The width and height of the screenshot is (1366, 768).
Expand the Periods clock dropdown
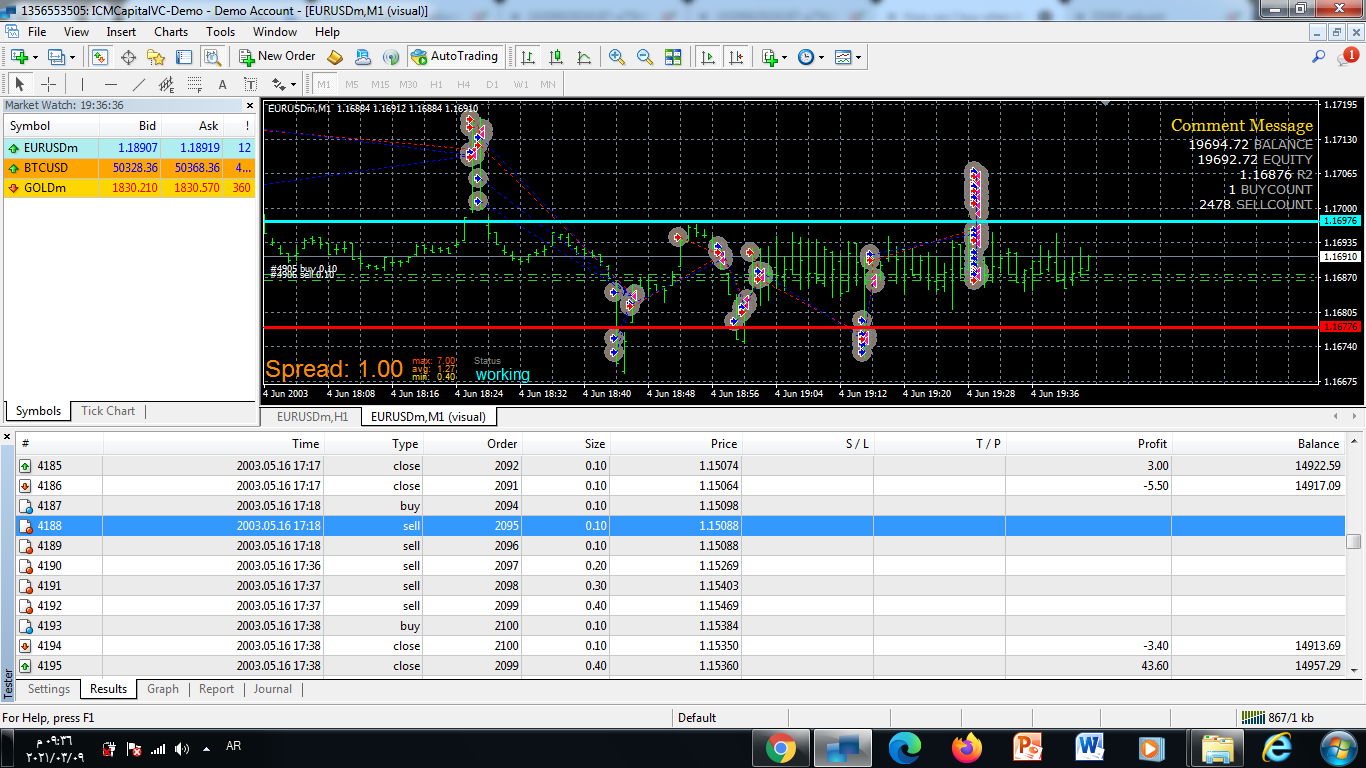coord(811,57)
